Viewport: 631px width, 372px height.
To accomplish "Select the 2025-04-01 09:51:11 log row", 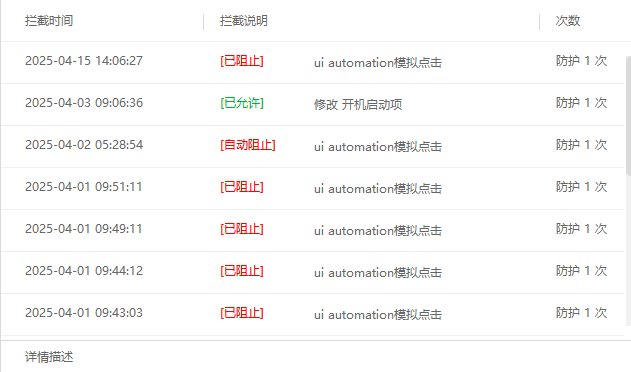I will point(313,188).
